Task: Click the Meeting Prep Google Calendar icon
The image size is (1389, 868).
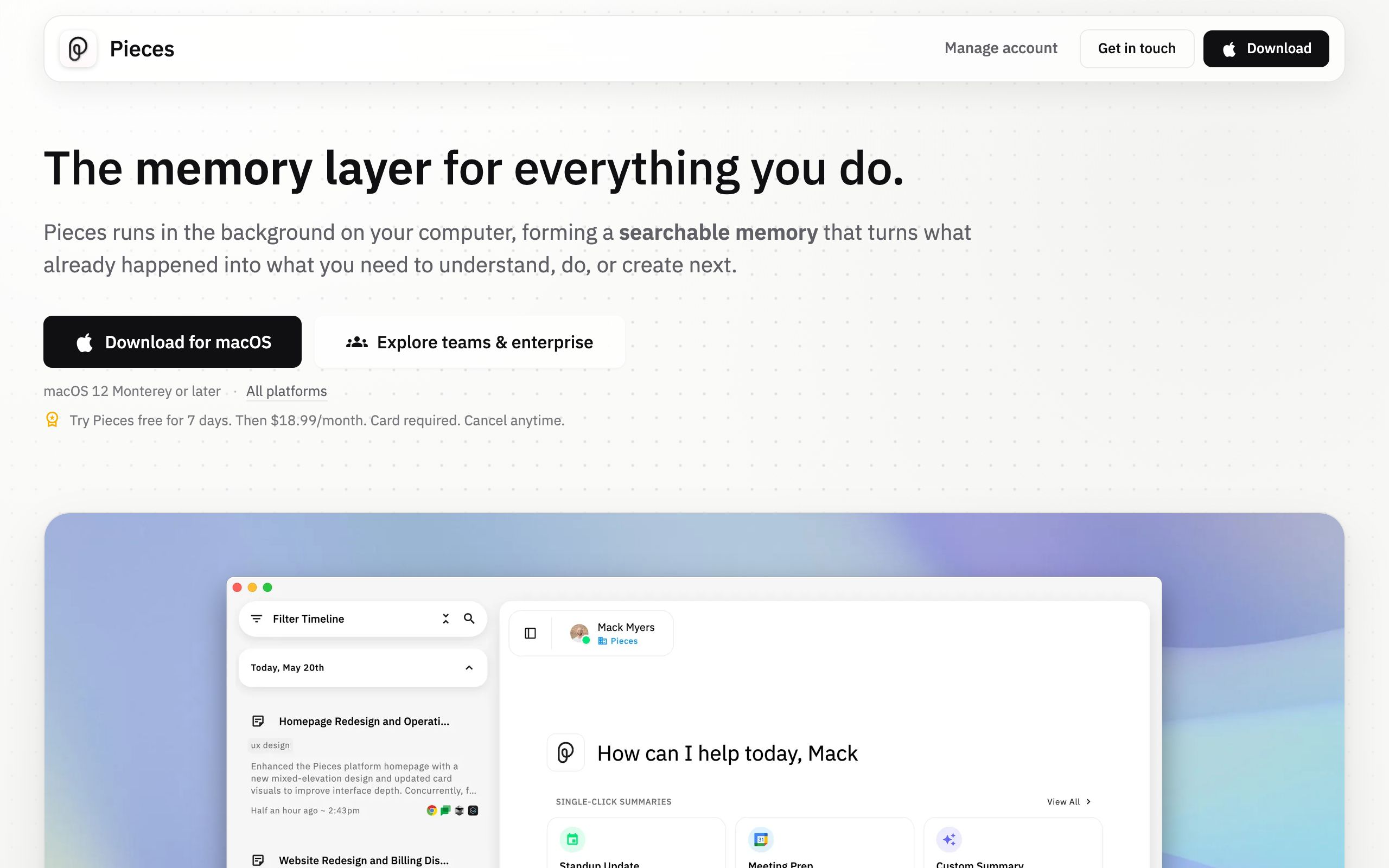Action: click(x=761, y=839)
